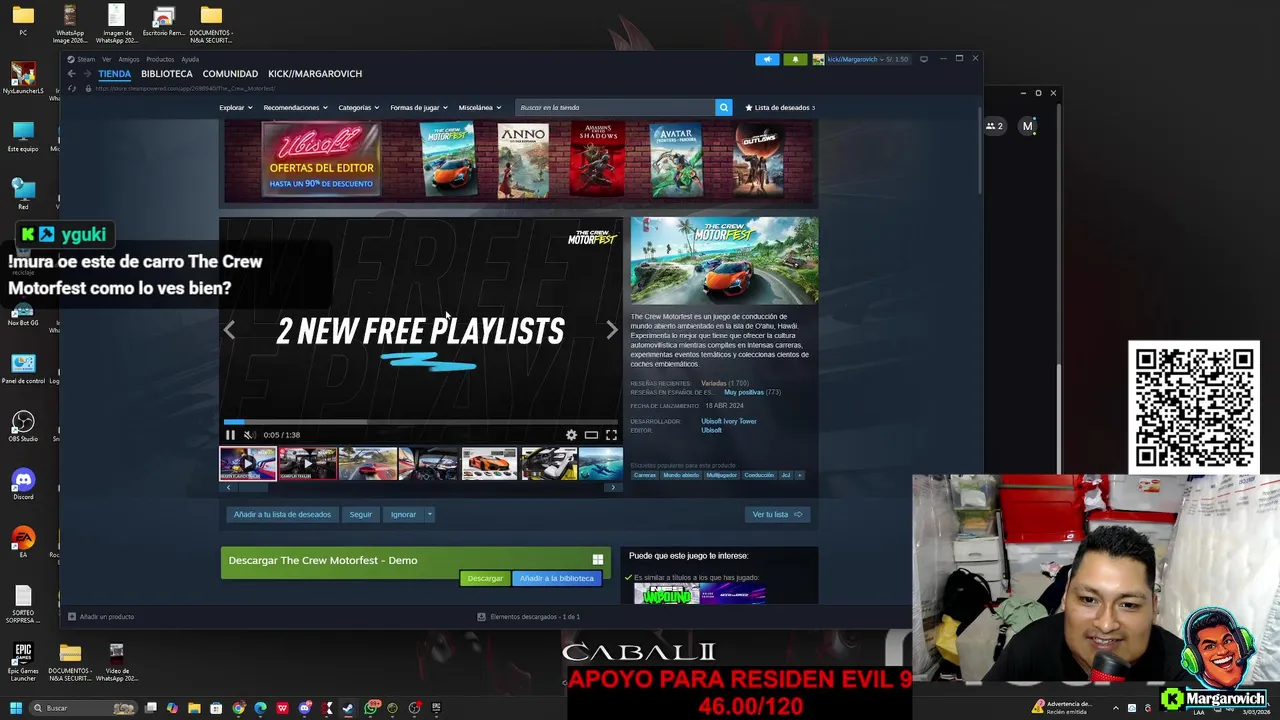Reload the Steam store page
Screen dimensions: 1280x720
[71, 88]
